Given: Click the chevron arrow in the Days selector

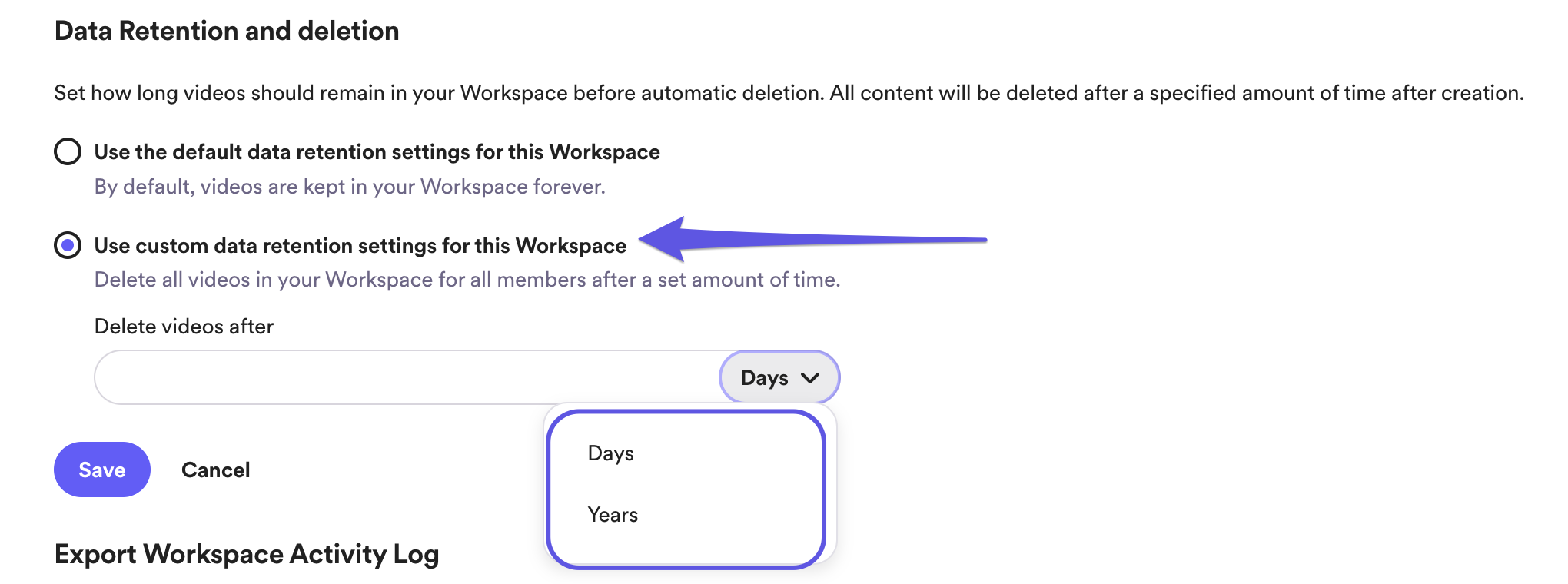Looking at the screenshot, I should point(810,377).
